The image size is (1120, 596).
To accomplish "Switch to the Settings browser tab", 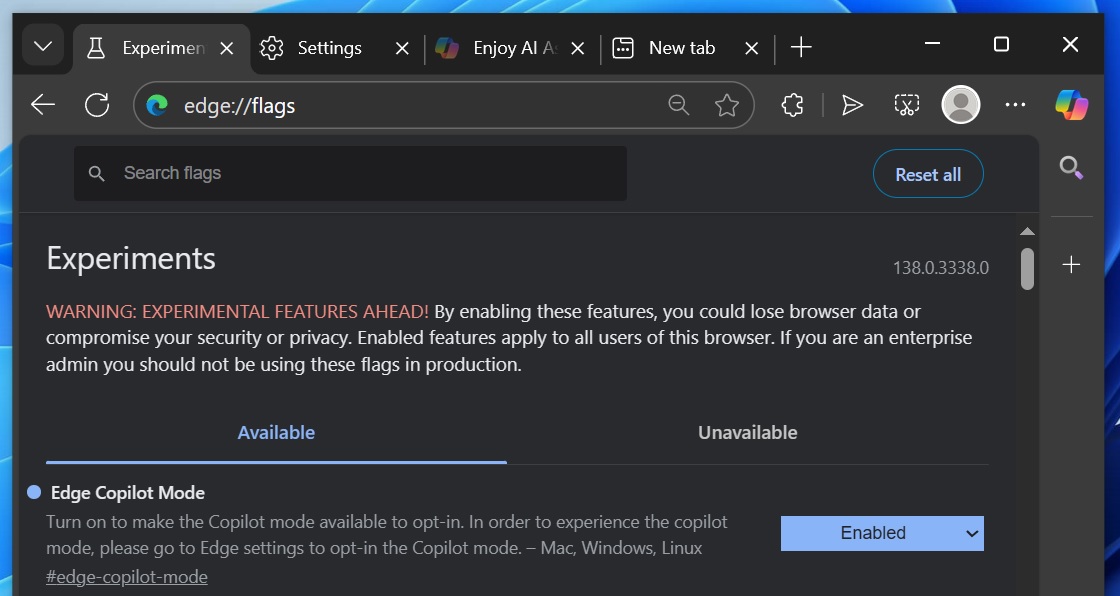I will click(329, 48).
